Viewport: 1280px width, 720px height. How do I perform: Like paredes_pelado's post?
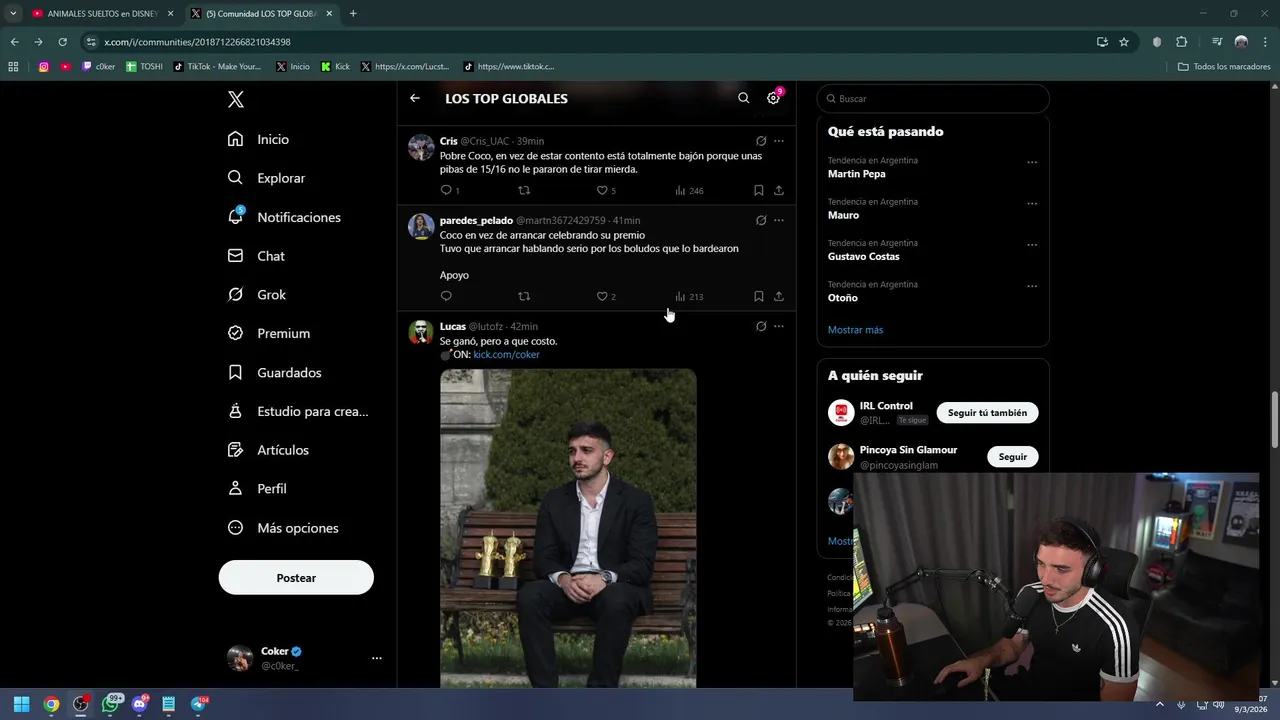[602, 296]
